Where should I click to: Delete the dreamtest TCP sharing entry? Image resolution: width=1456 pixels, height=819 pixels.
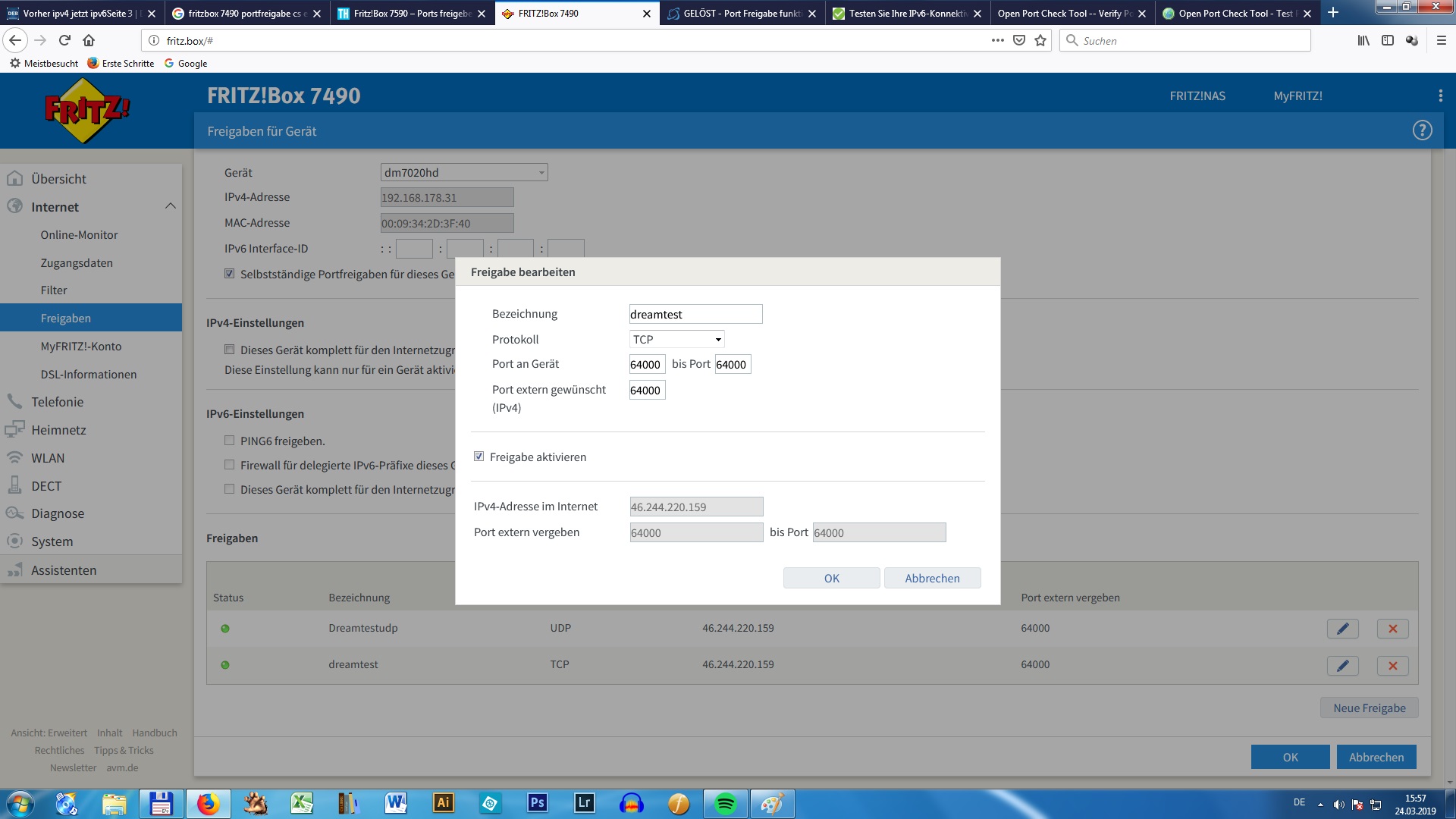pyautogui.click(x=1392, y=666)
